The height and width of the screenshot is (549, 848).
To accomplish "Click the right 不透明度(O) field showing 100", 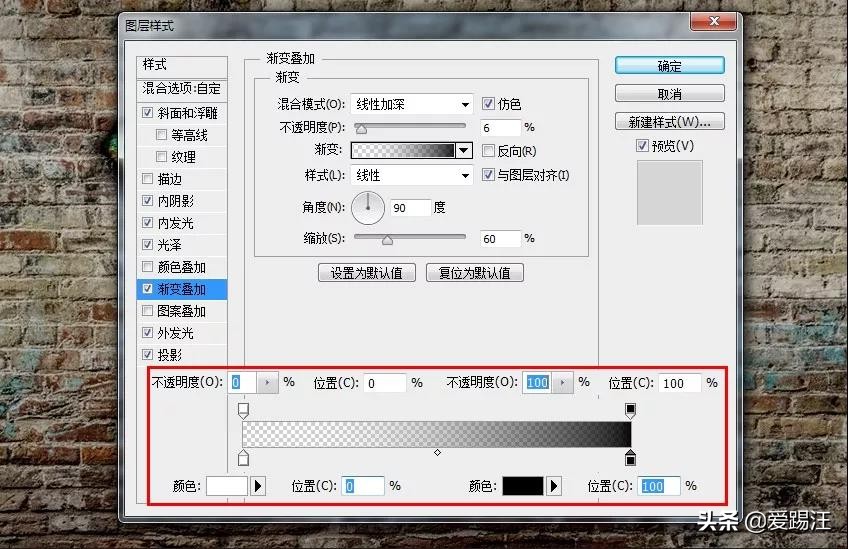I will point(538,382).
